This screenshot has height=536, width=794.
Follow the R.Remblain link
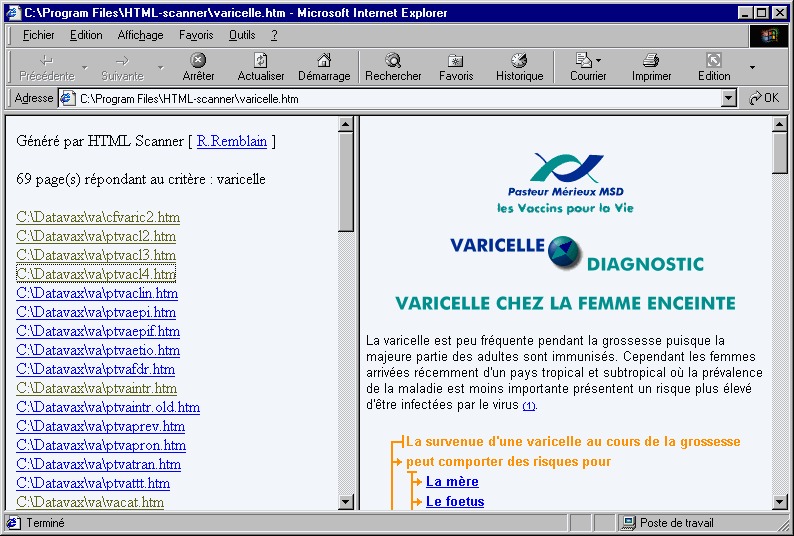click(231, 141)
